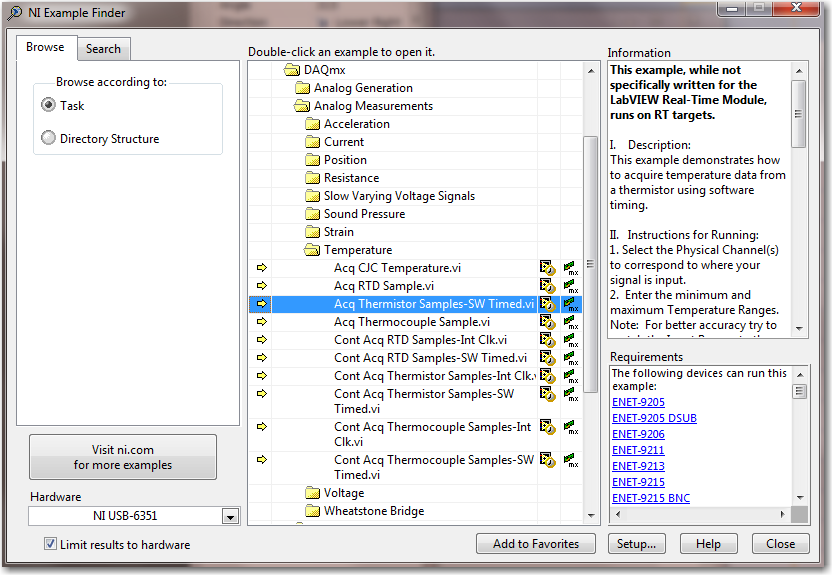Collapse the Analog Measurements folder
Screen dimensions: 832x575
(x=302, y=106)
